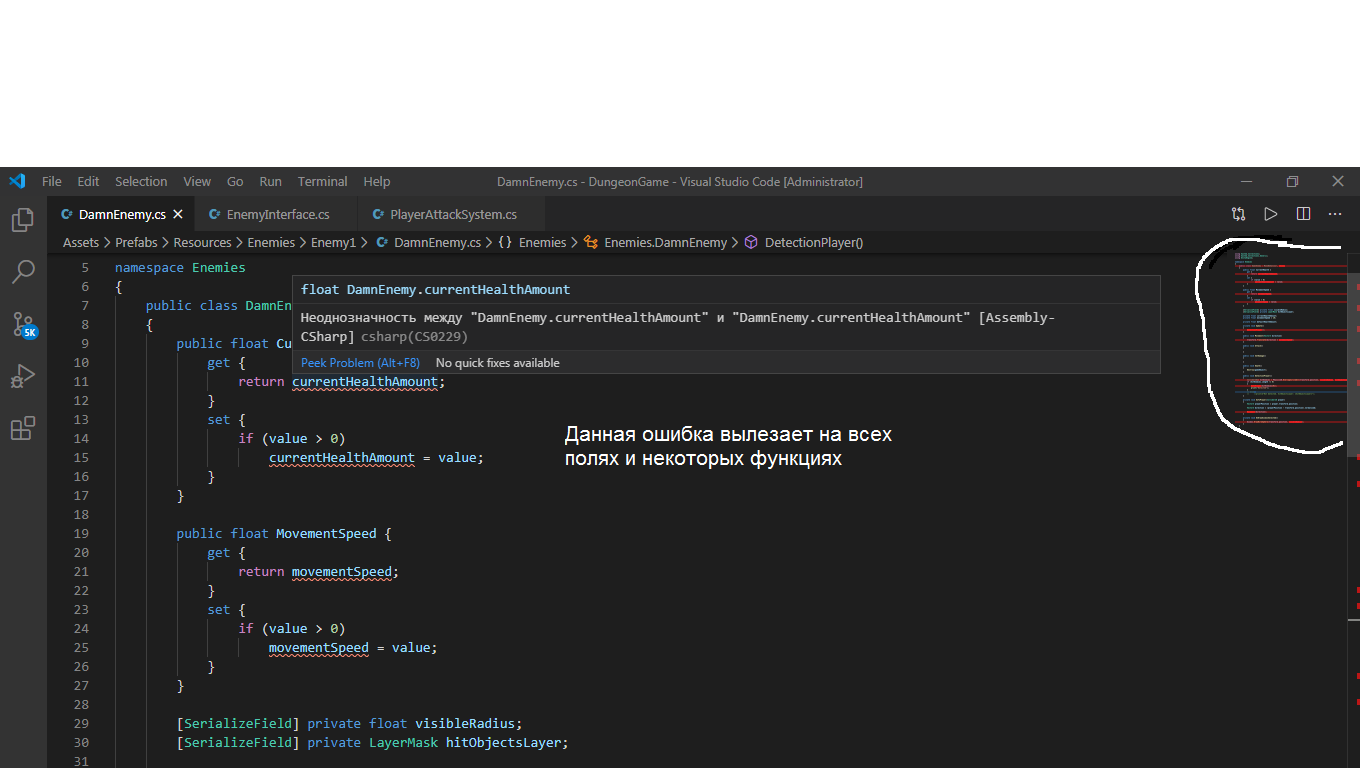Switch to the DamnEnemy.cs tab
The image size is (1360, 768).
(121, 214)
